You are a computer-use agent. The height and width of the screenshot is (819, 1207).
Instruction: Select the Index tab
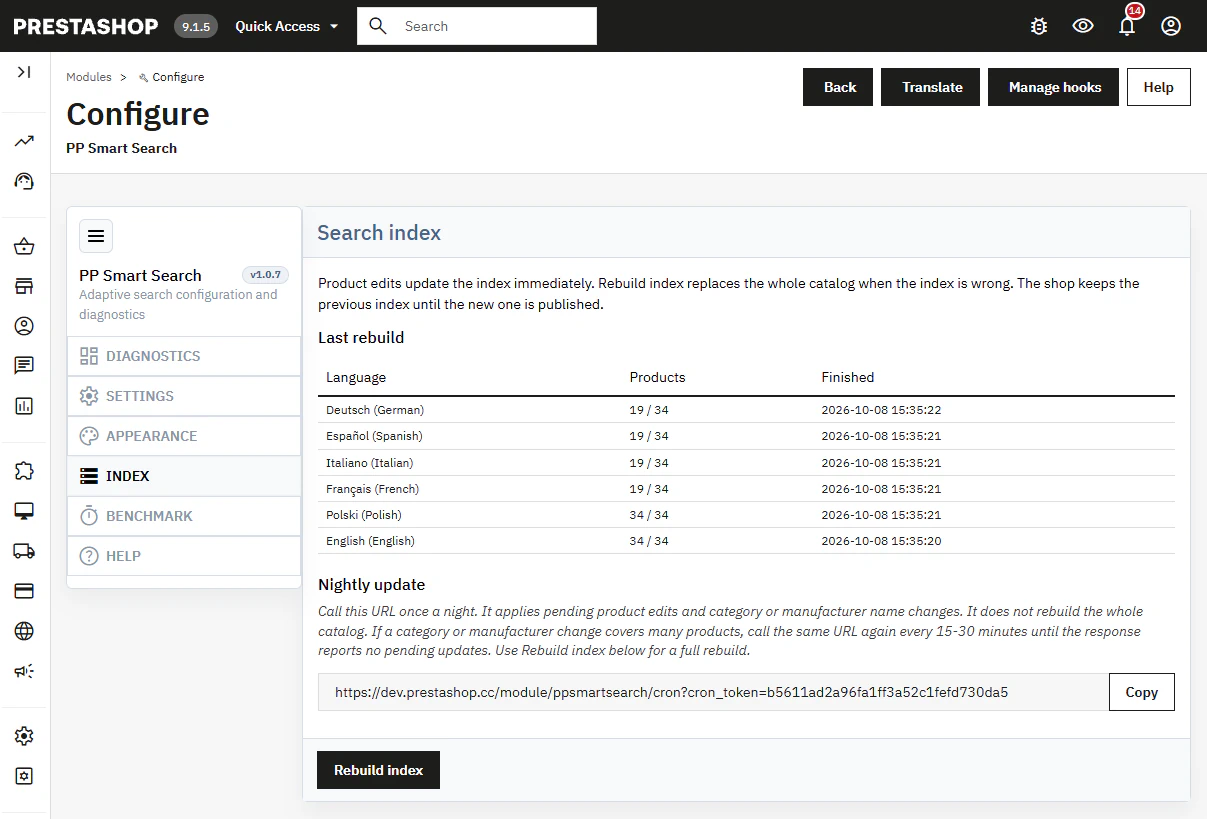(x=184, y=476)
